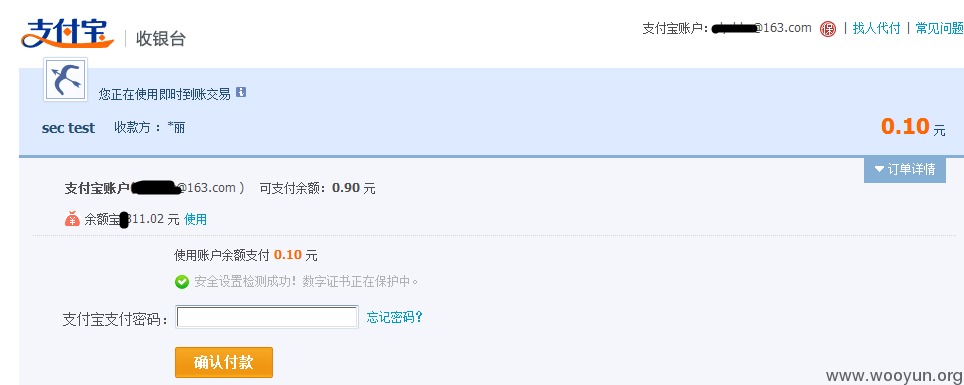The image size is (964, 385).
Task: Click the Yu'e Bao money bag icon
Action: (x=73, y=218)
